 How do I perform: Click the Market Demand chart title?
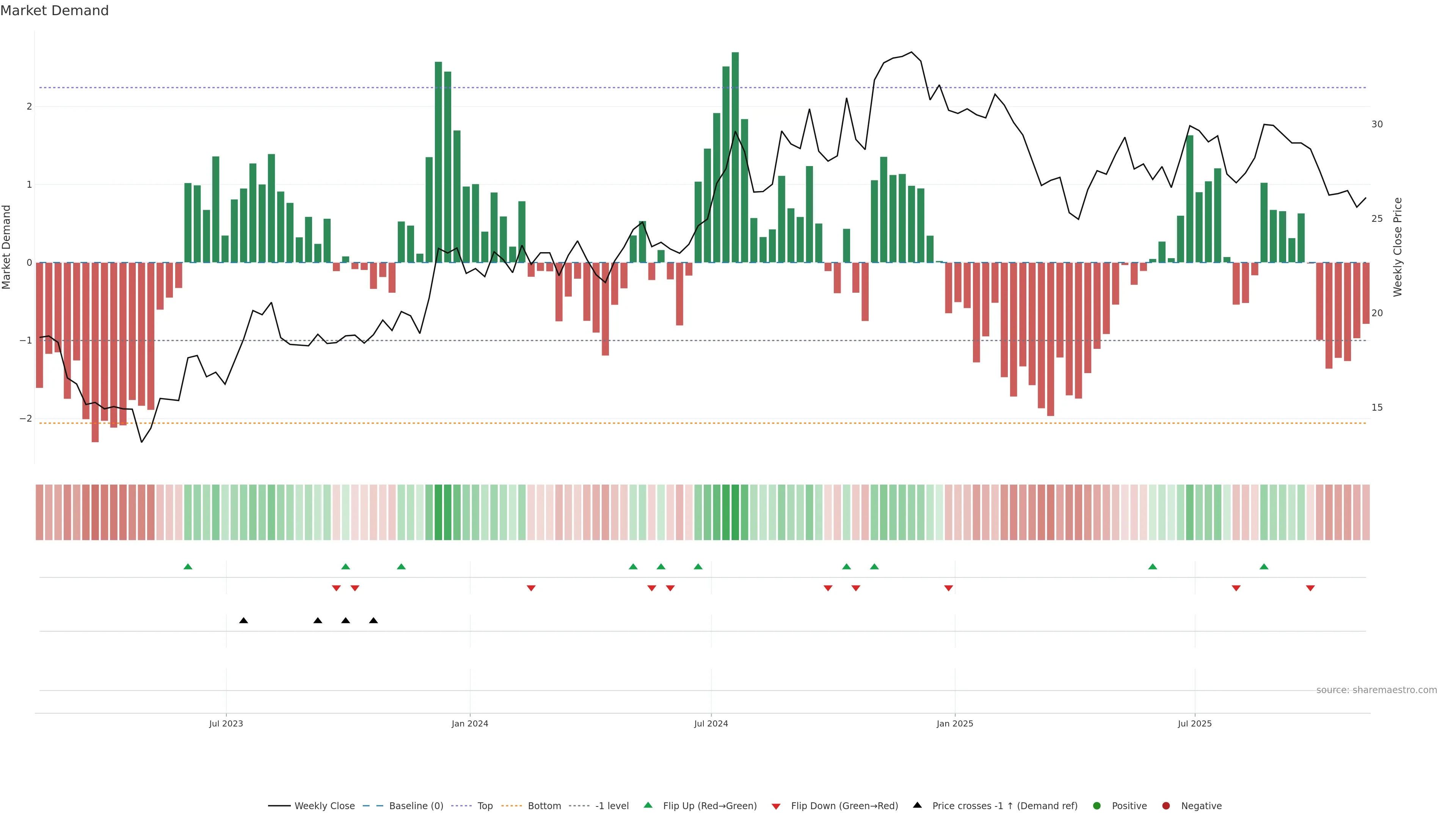[x=54, y=10]
